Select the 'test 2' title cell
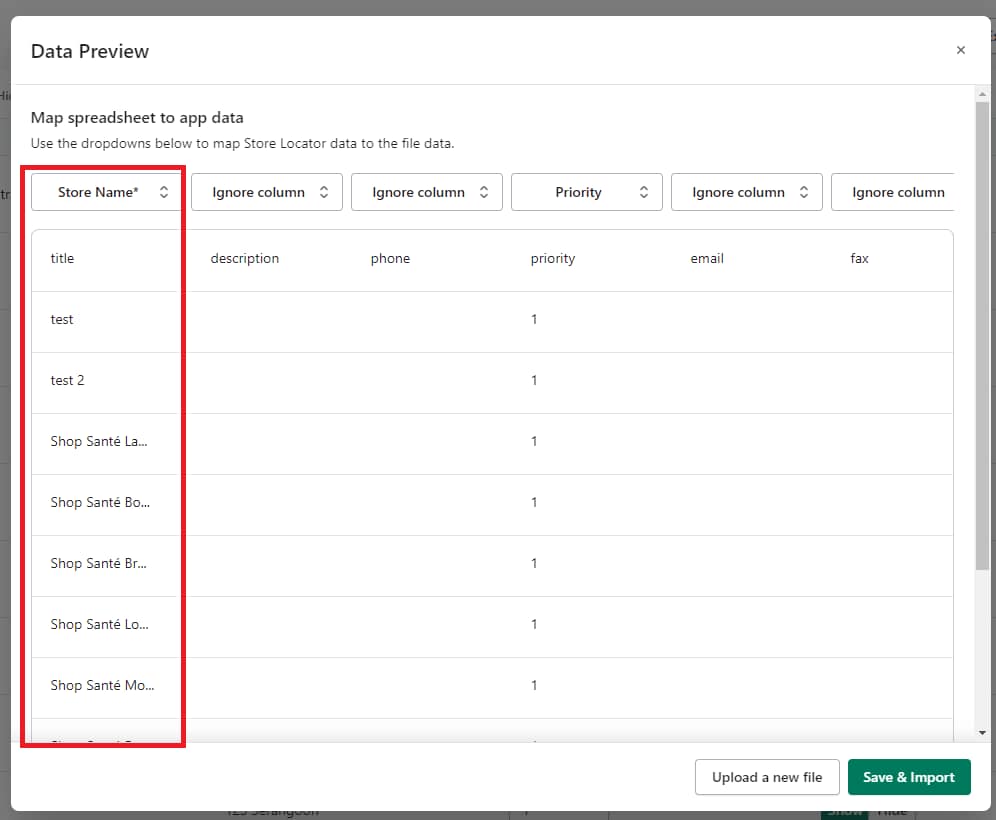 click(67, 380)
